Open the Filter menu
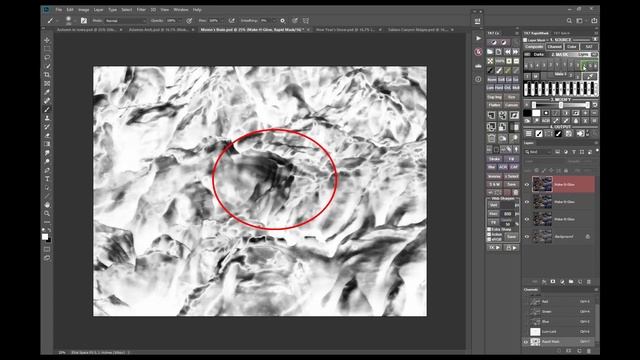The height and width of the screenshot is (360, 640). 141,9
